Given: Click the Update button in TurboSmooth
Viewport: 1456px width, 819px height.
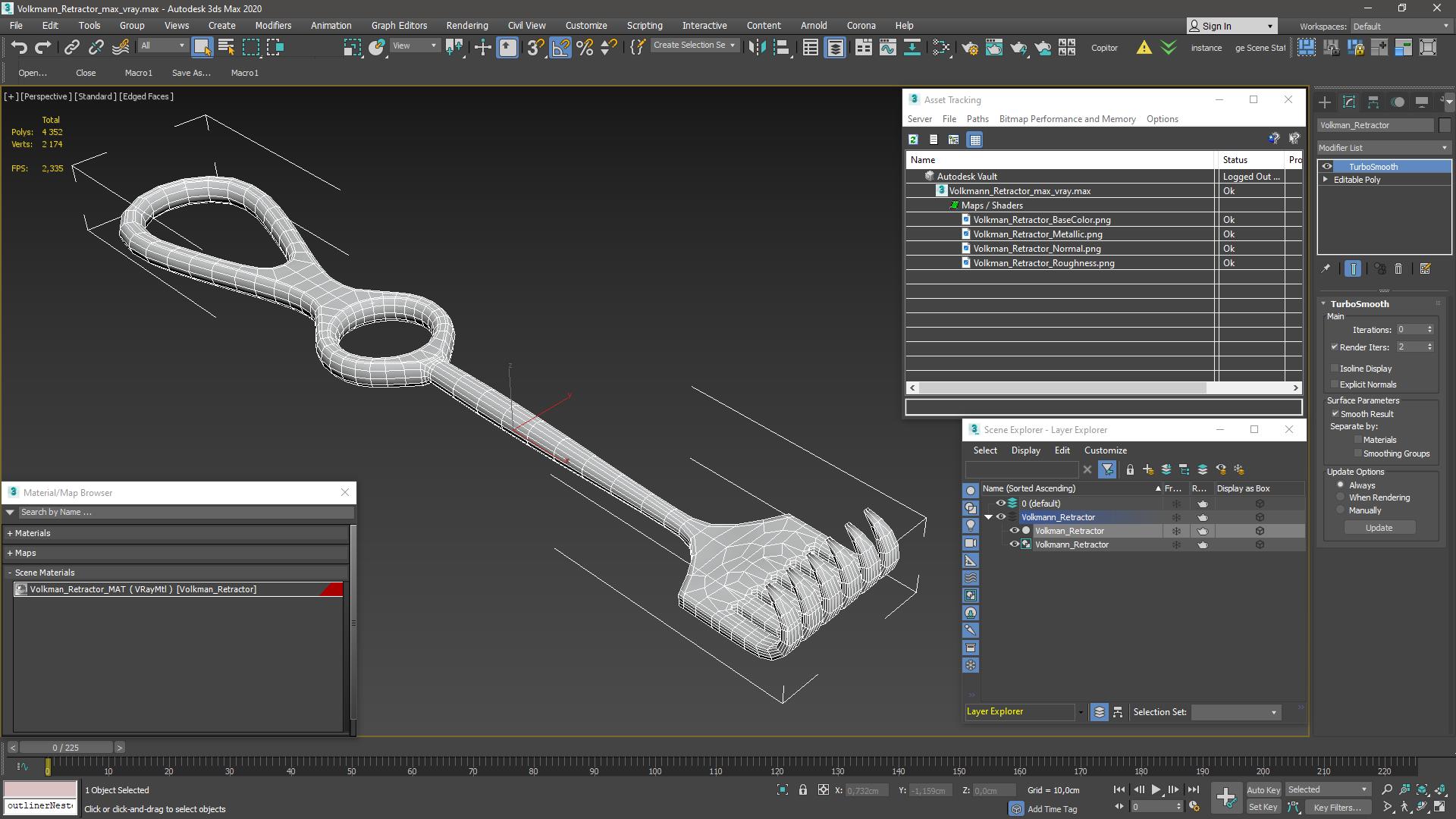Looking at the screenshot, I should pos(1379,528).
